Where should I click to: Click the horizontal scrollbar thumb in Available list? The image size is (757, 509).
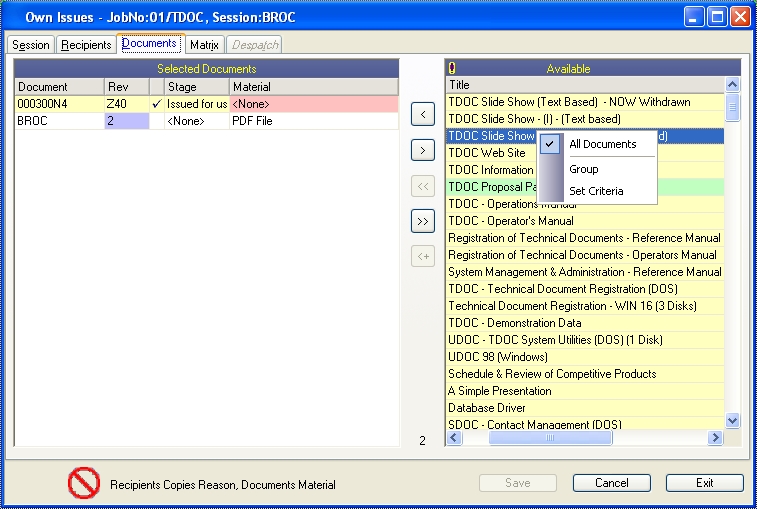pos(550,438)
